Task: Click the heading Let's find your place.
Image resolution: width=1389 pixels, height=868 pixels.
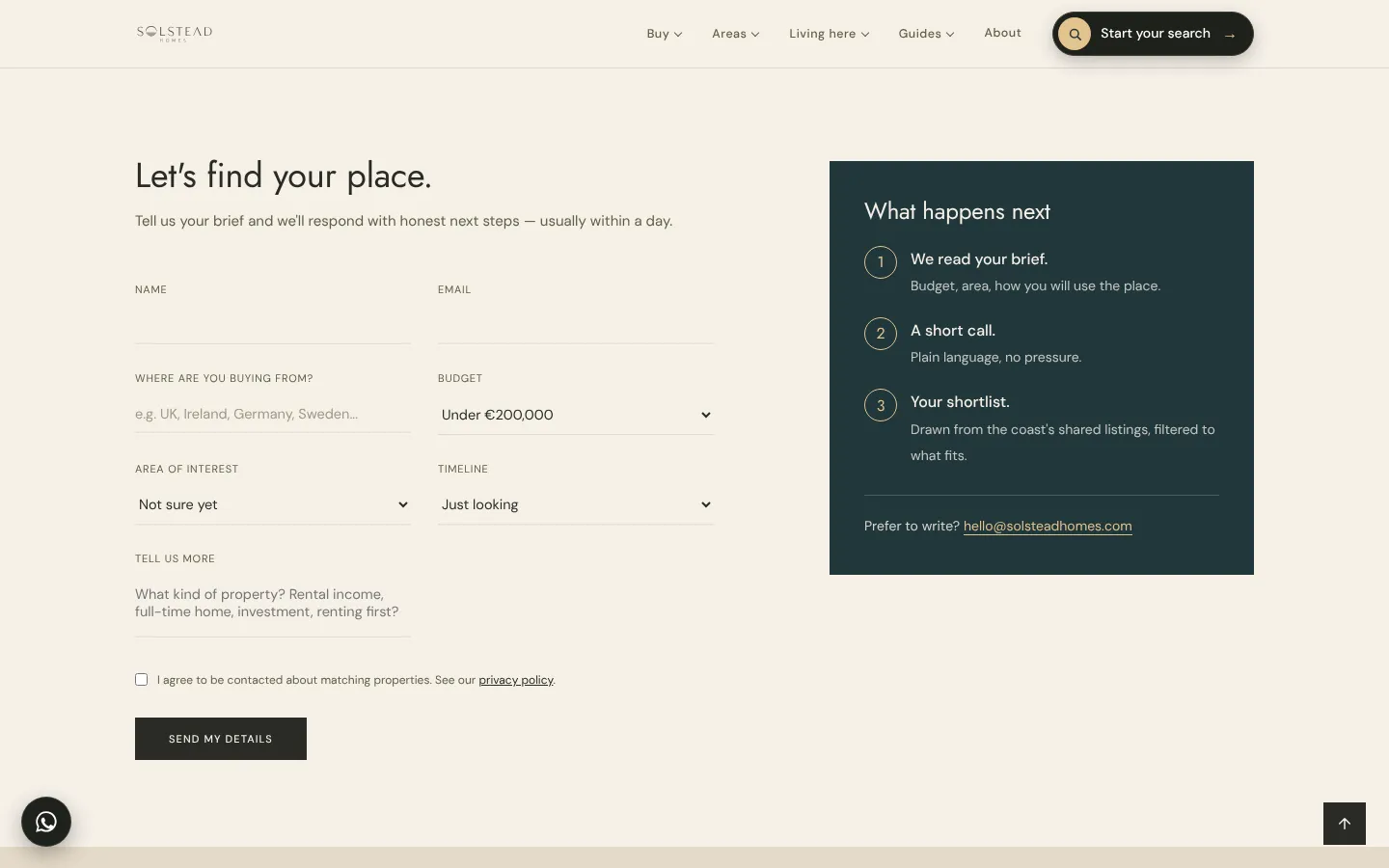Action: (284, 176)
